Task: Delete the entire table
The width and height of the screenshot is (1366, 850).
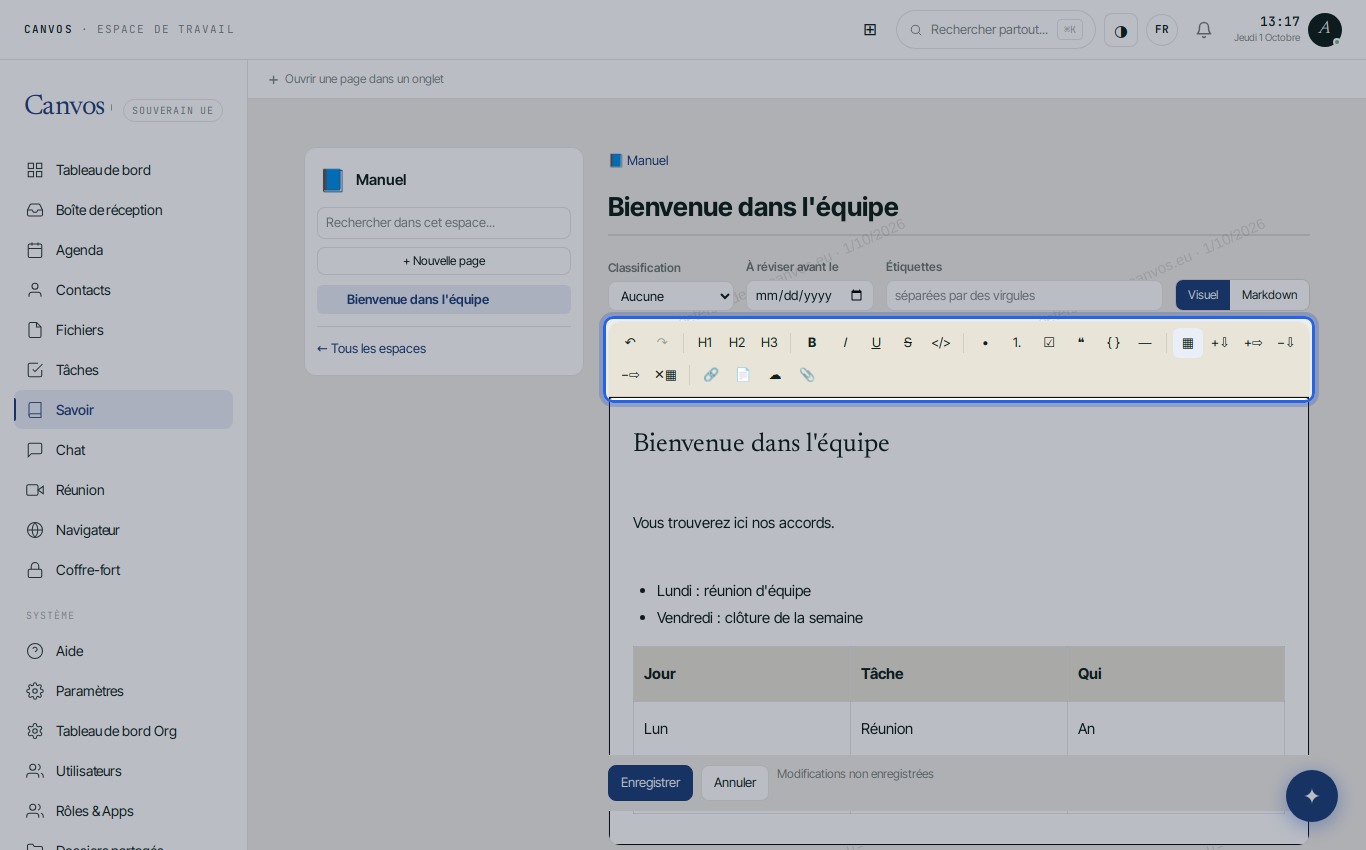Action: click(x=665, y=375)
